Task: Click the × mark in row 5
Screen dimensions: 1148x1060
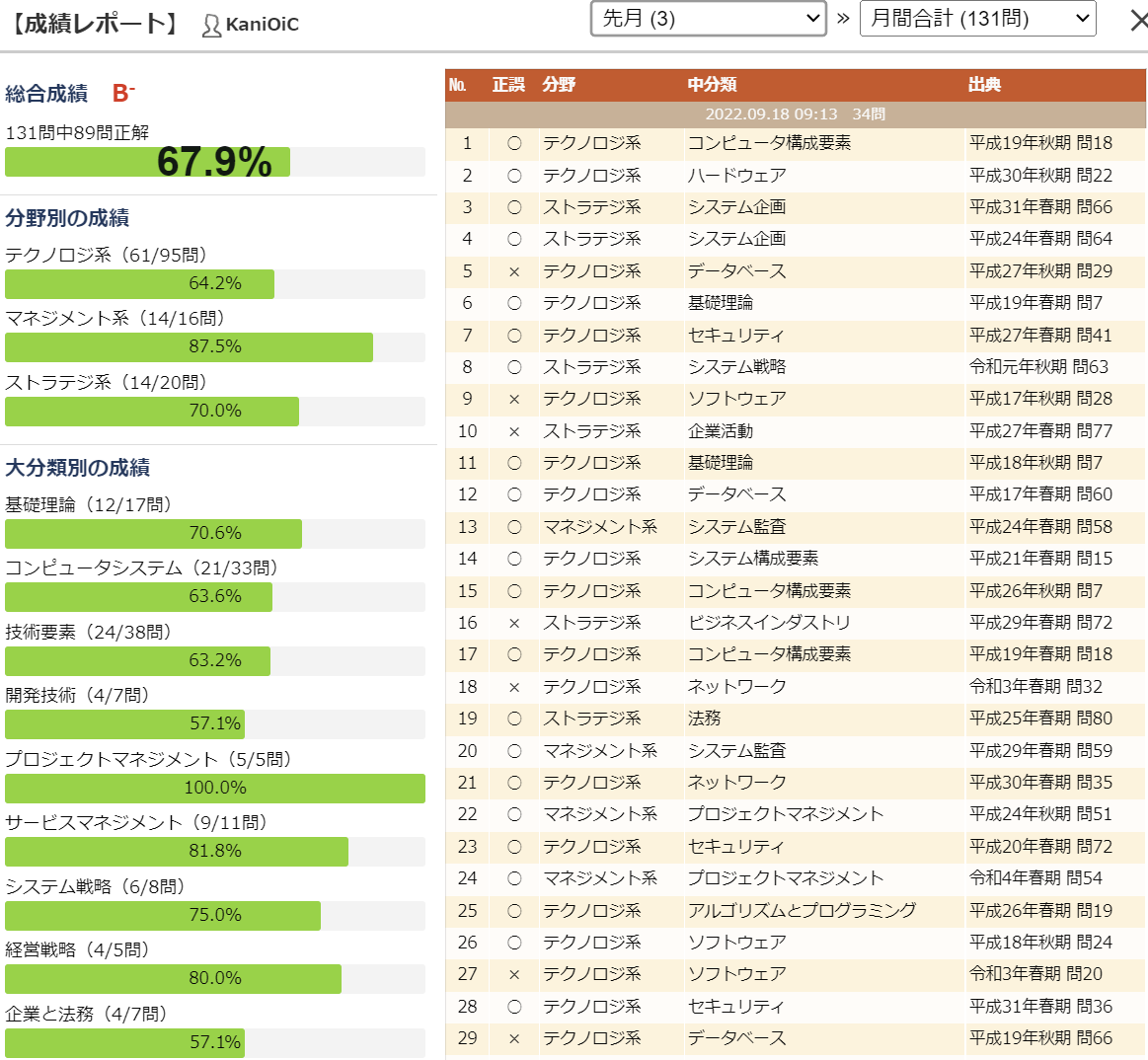Action: pyautogui.click(x=514, y=272)
